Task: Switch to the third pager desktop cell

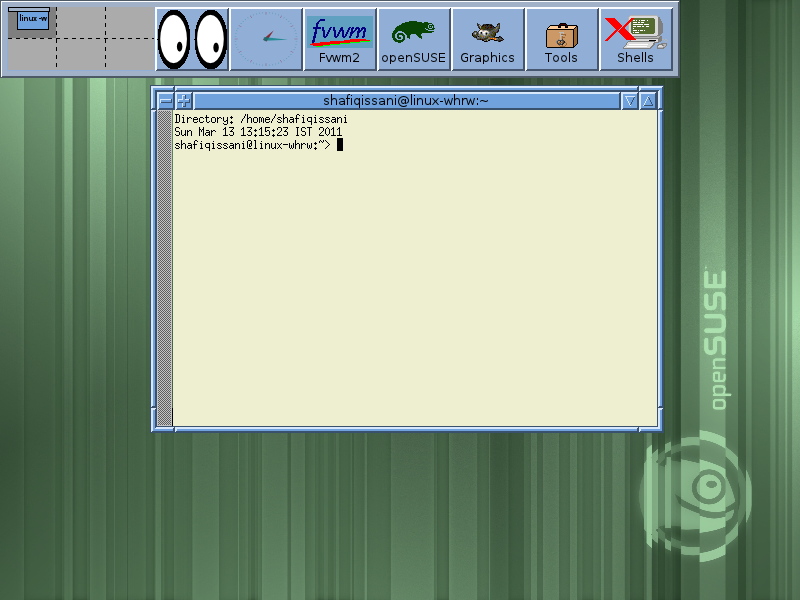Action: [x=130, y=23]
